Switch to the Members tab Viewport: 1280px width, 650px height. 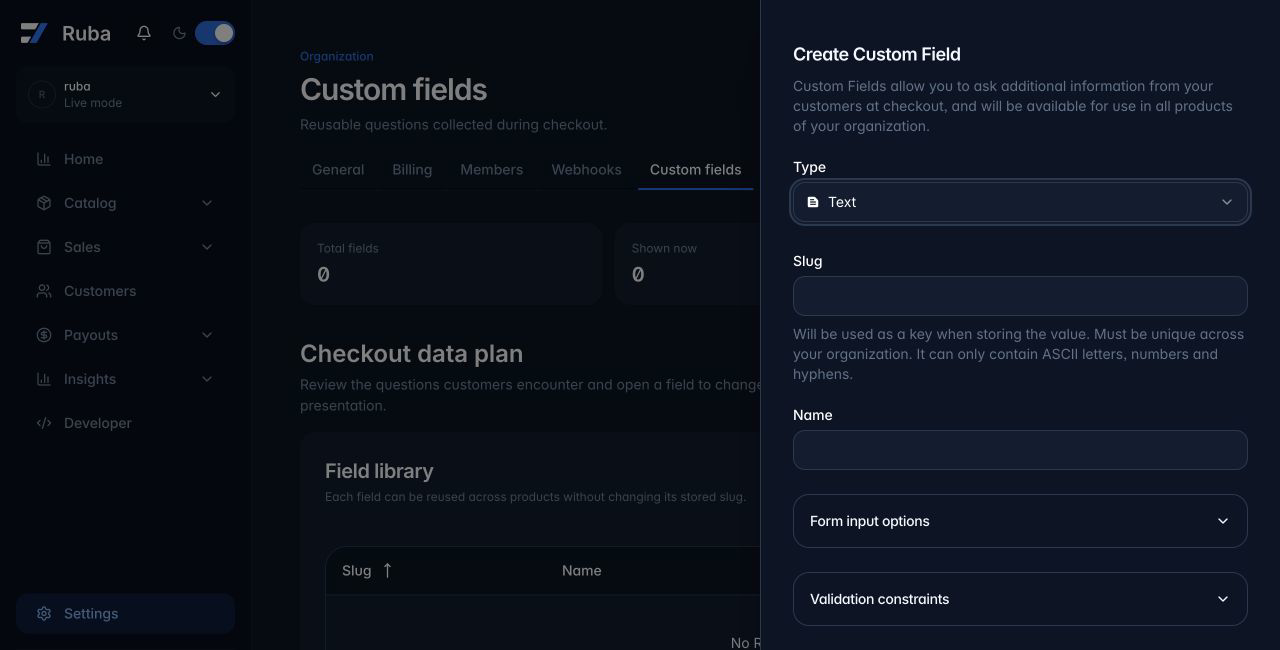coord(491,169)
